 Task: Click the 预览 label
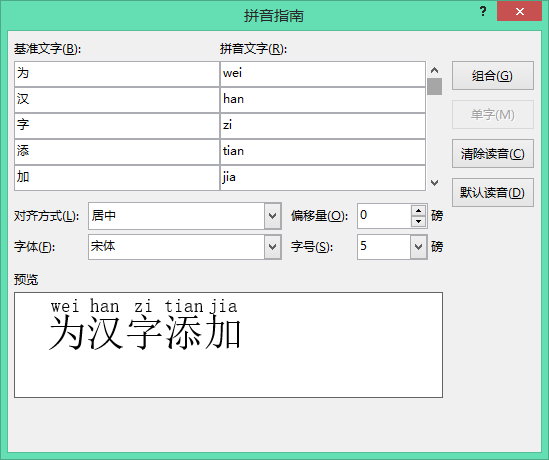(26, 279)
